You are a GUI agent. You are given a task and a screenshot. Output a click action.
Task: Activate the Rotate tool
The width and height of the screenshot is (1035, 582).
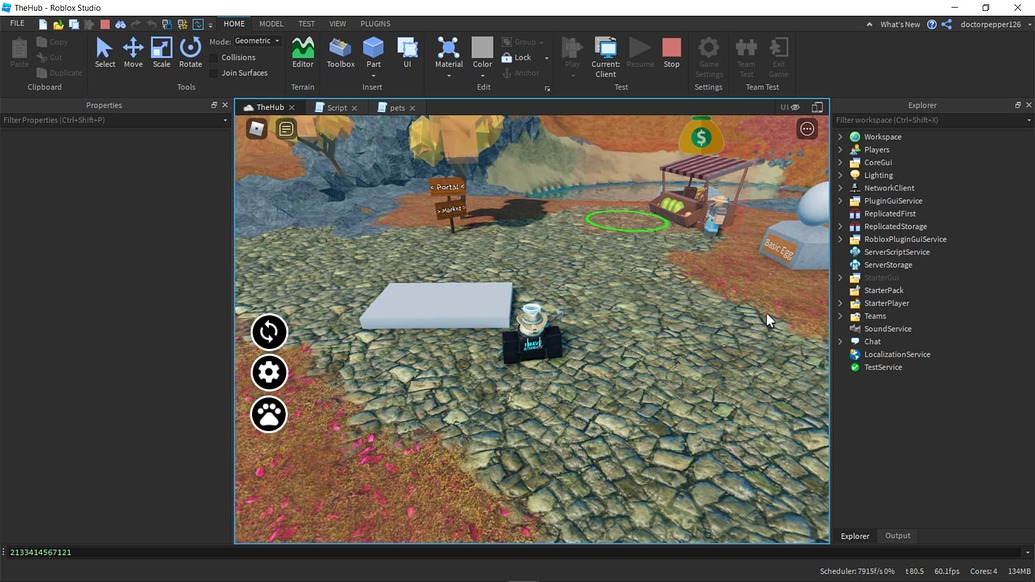(190, 52)
